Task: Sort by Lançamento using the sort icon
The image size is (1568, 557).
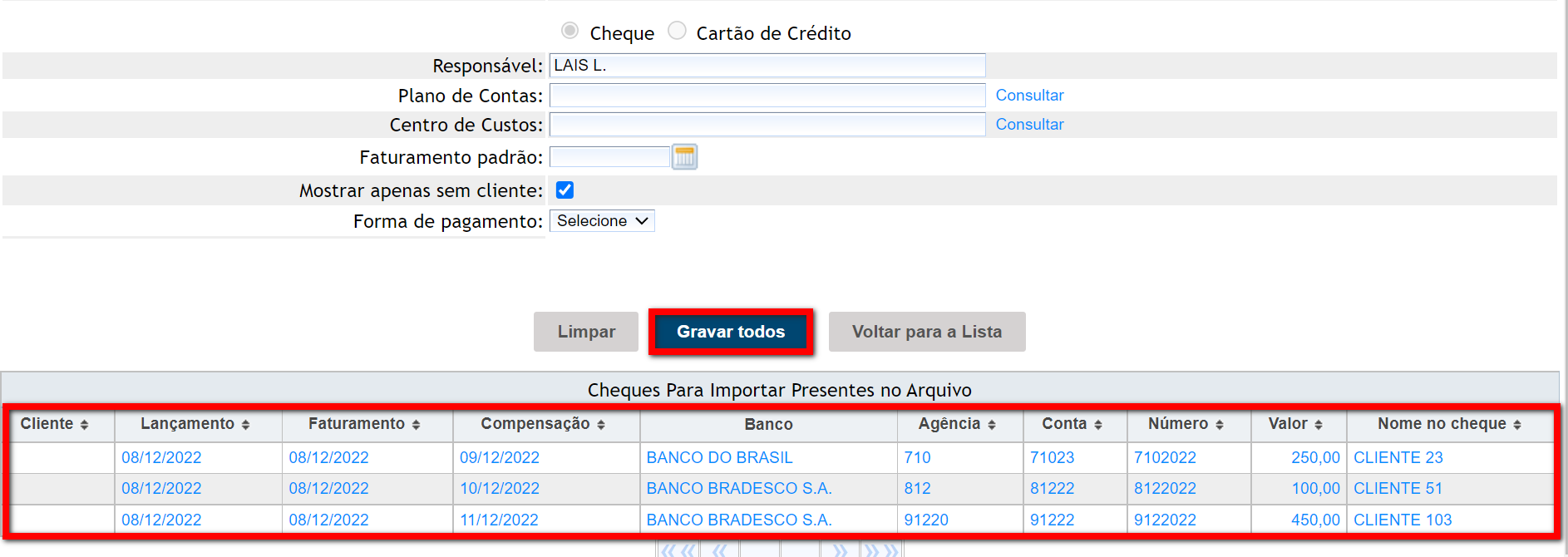Action: tap(245, 425)
